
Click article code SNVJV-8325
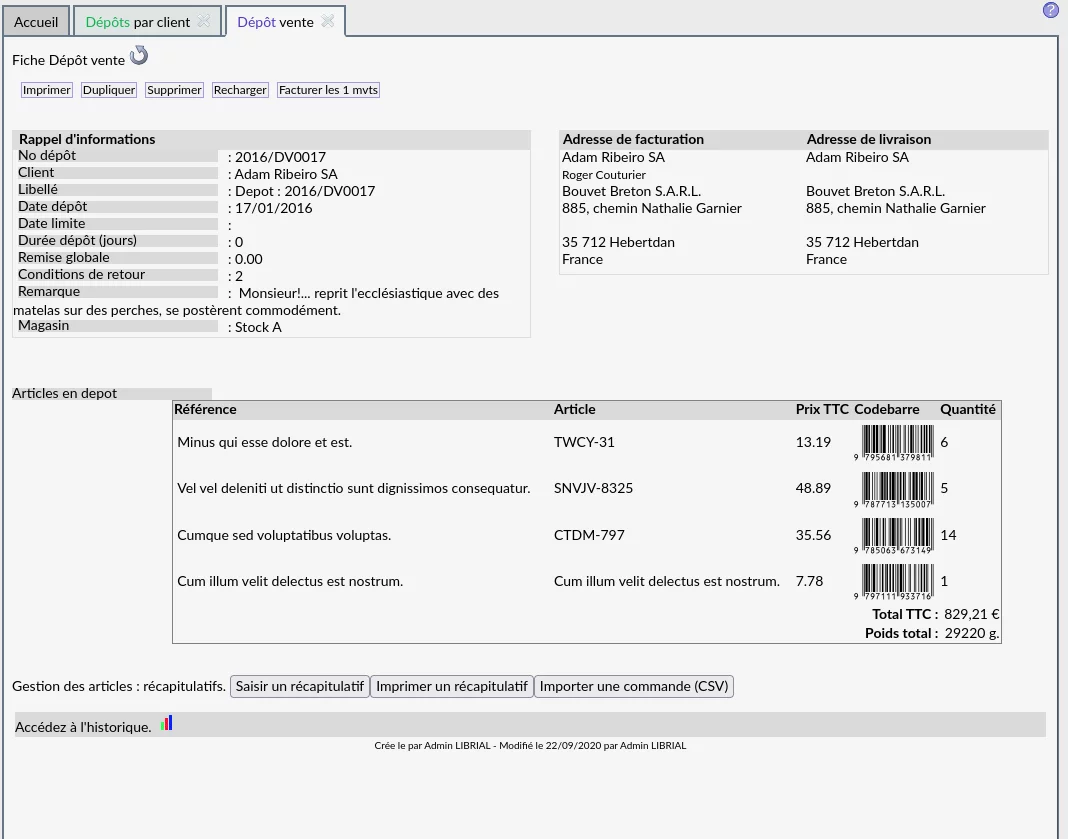[593, 488]
